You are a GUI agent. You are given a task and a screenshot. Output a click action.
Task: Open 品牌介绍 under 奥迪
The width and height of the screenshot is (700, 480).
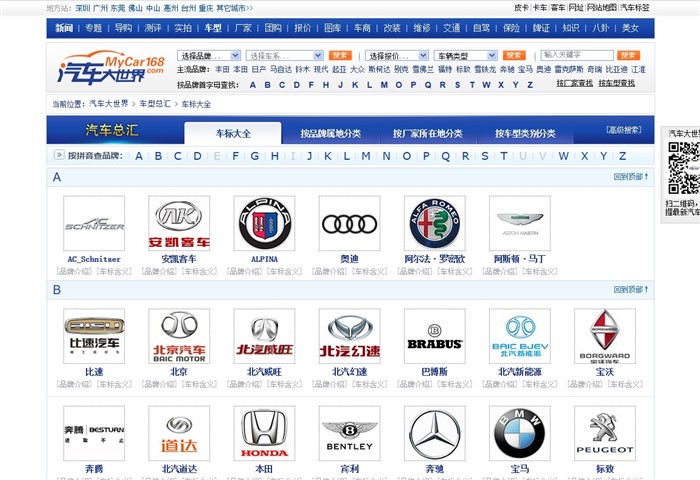(330, 271)
